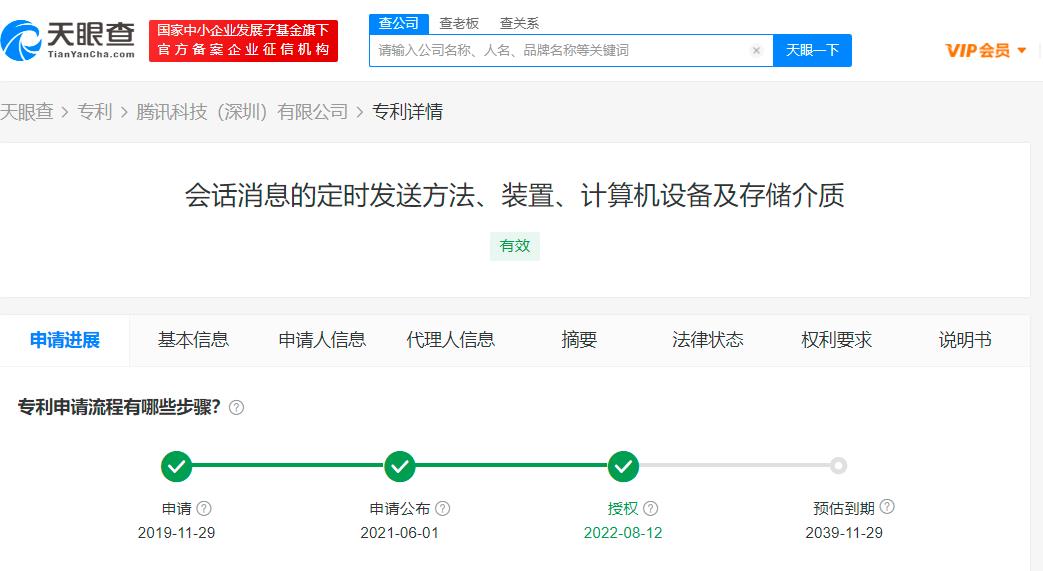Click the application date 2019-11-29
This screenshot has width=1043, height=571.
(176, 533)
